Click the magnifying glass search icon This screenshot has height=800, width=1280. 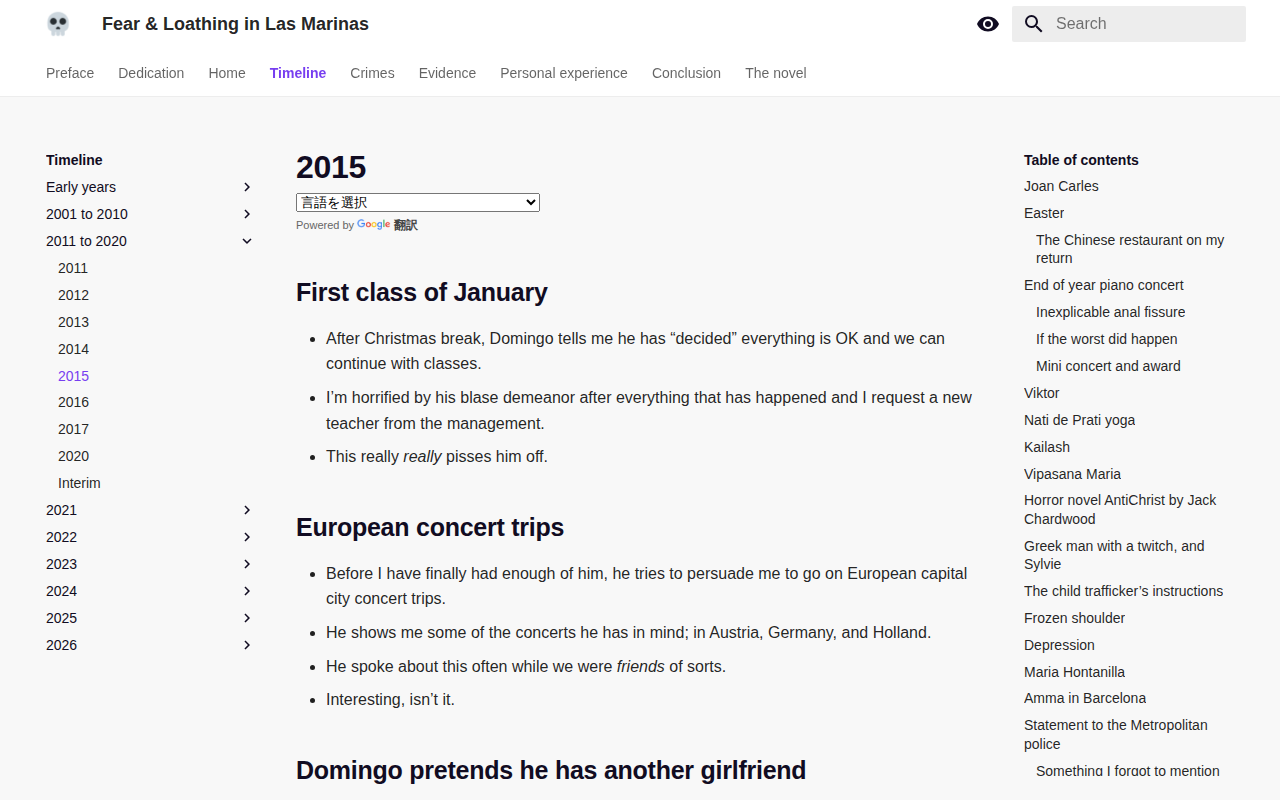coord(1034,24)
